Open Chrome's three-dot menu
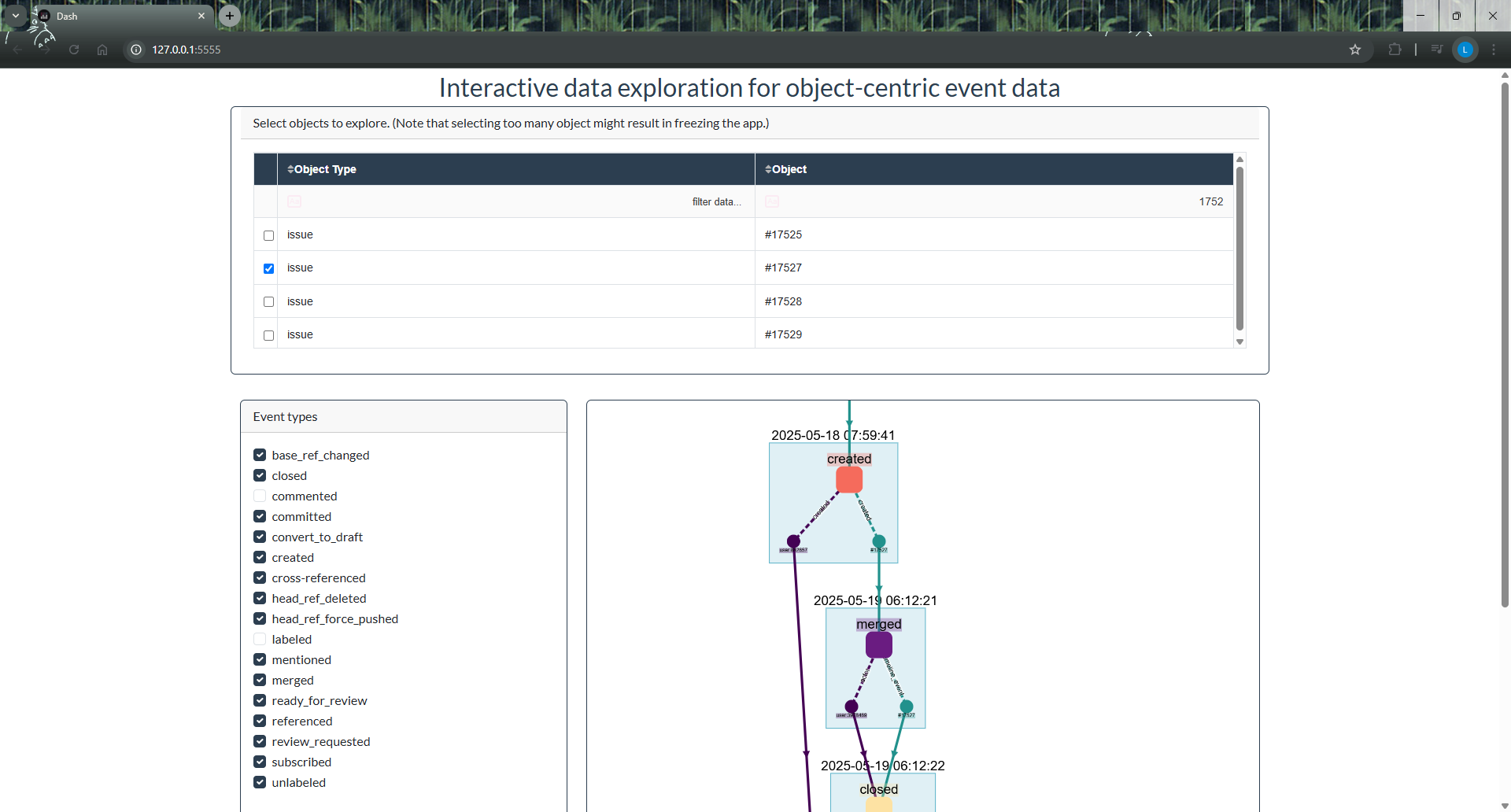Viewport: 1511px width, 812px height. point(1493,50)
